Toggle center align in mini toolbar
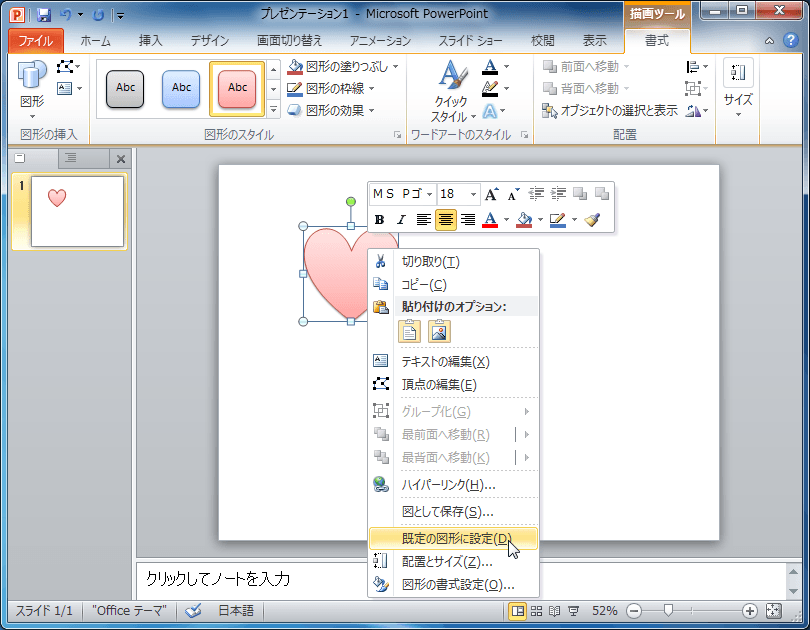Viewport: 810px width, 630px height. [x=445, y=219]
